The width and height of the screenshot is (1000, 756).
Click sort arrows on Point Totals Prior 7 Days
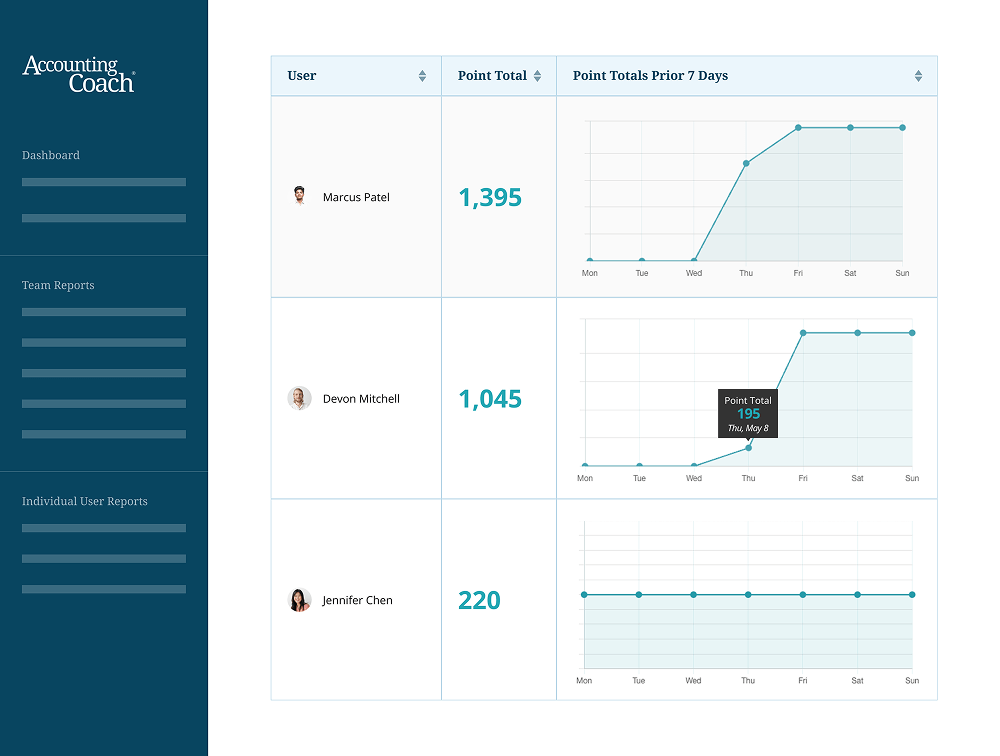coord(918,75)
